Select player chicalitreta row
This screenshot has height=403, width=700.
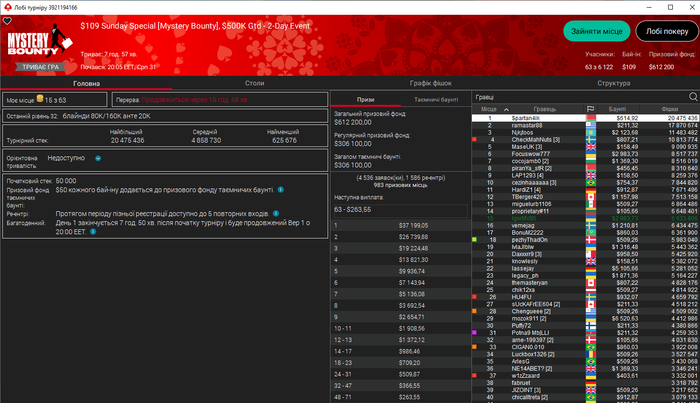pyautogui.click(x=585, y=397)
